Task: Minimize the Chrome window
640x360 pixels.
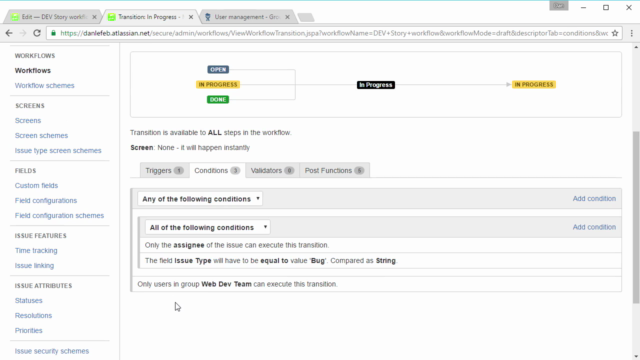Action: tap(583, 7)
